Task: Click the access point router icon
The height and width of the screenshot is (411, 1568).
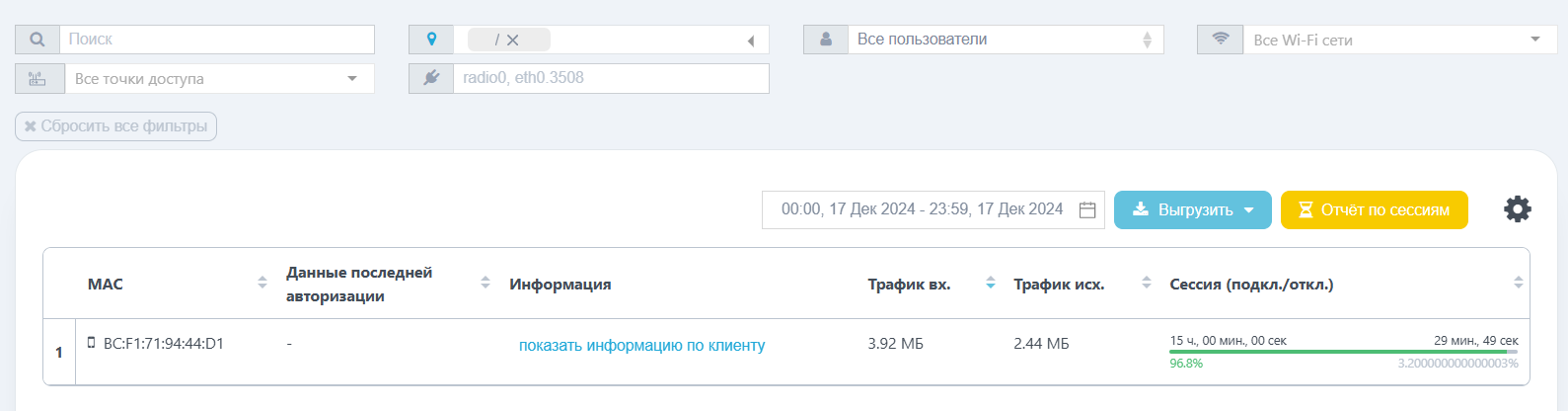Action: [37, 79]
